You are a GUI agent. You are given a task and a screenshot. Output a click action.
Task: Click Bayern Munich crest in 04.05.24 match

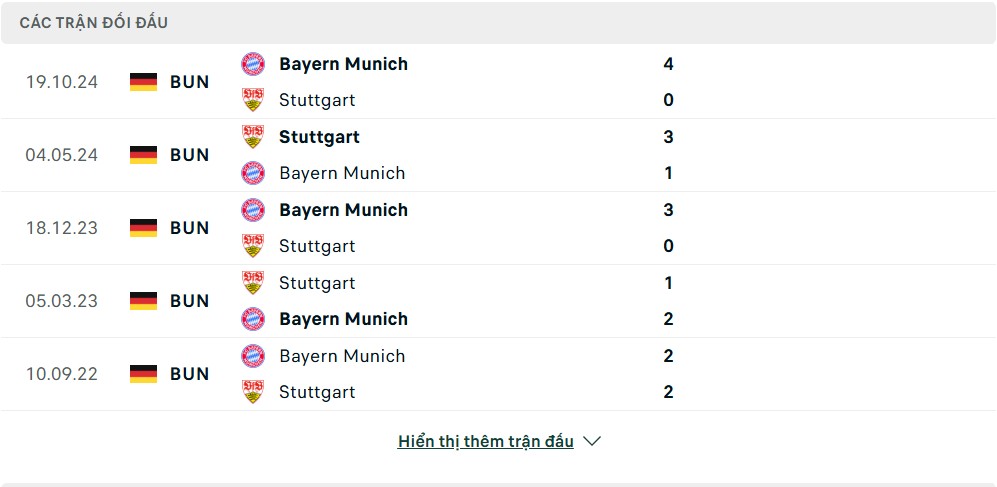click(253, 173)
